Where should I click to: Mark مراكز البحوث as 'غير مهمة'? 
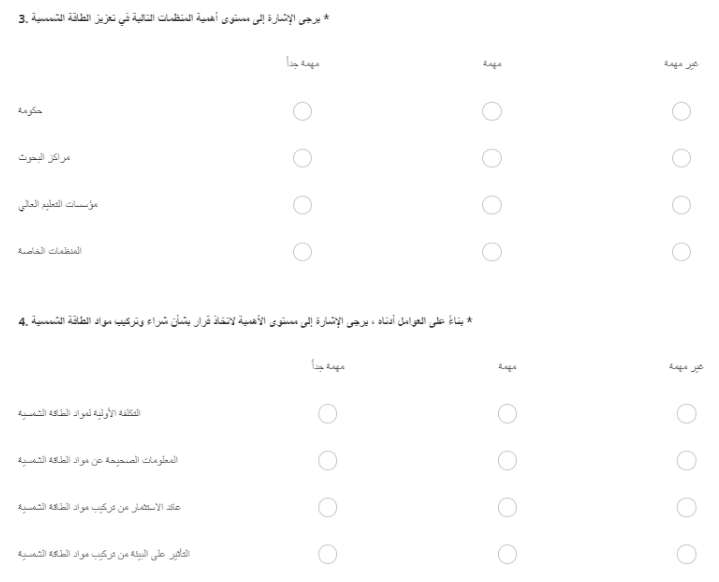[x=681, y=156]
